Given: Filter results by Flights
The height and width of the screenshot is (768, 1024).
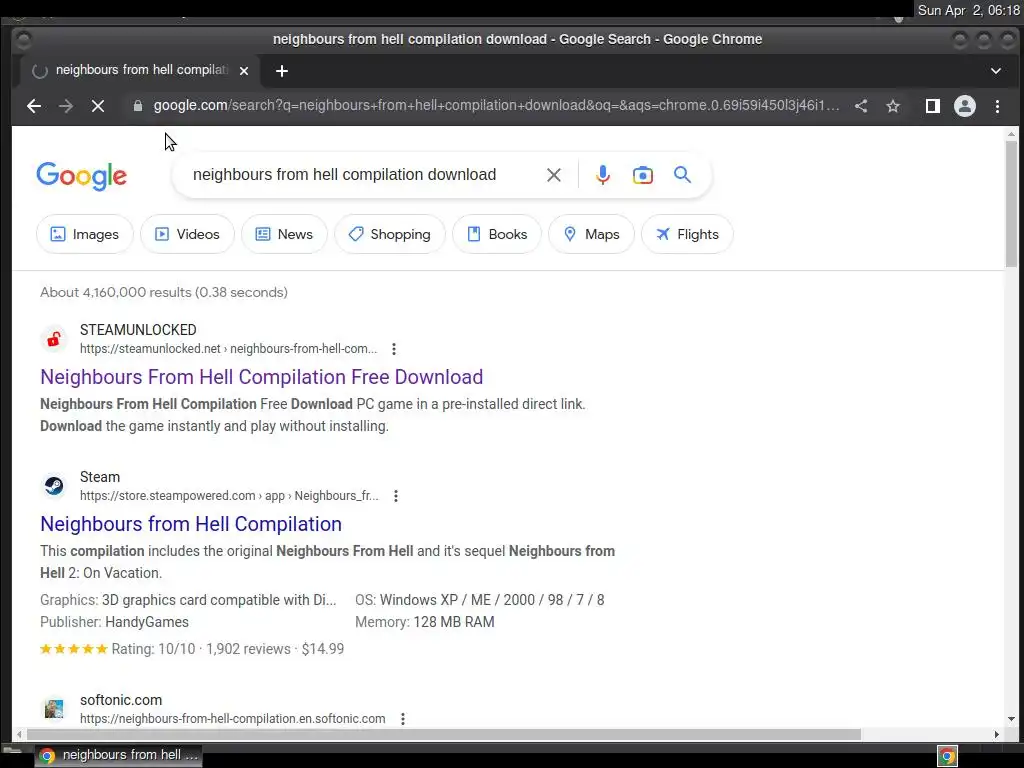Looking at the screenshot, I should click(x=687, y=234).
